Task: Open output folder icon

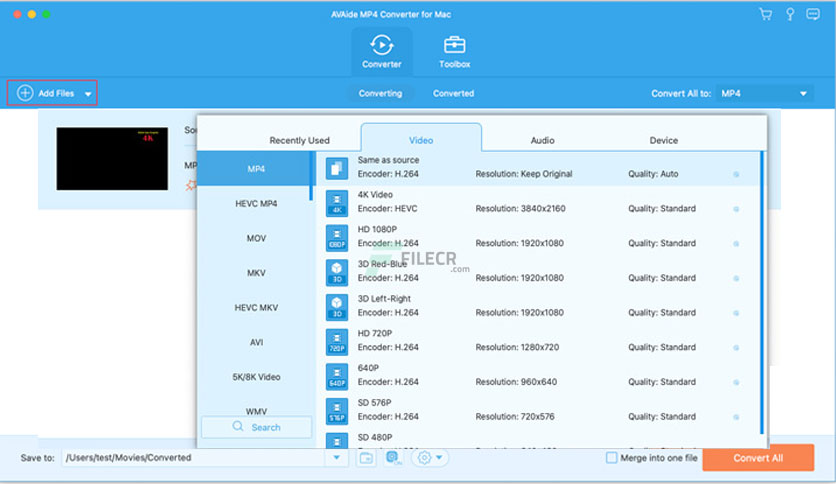Action: tap(366, 458)
